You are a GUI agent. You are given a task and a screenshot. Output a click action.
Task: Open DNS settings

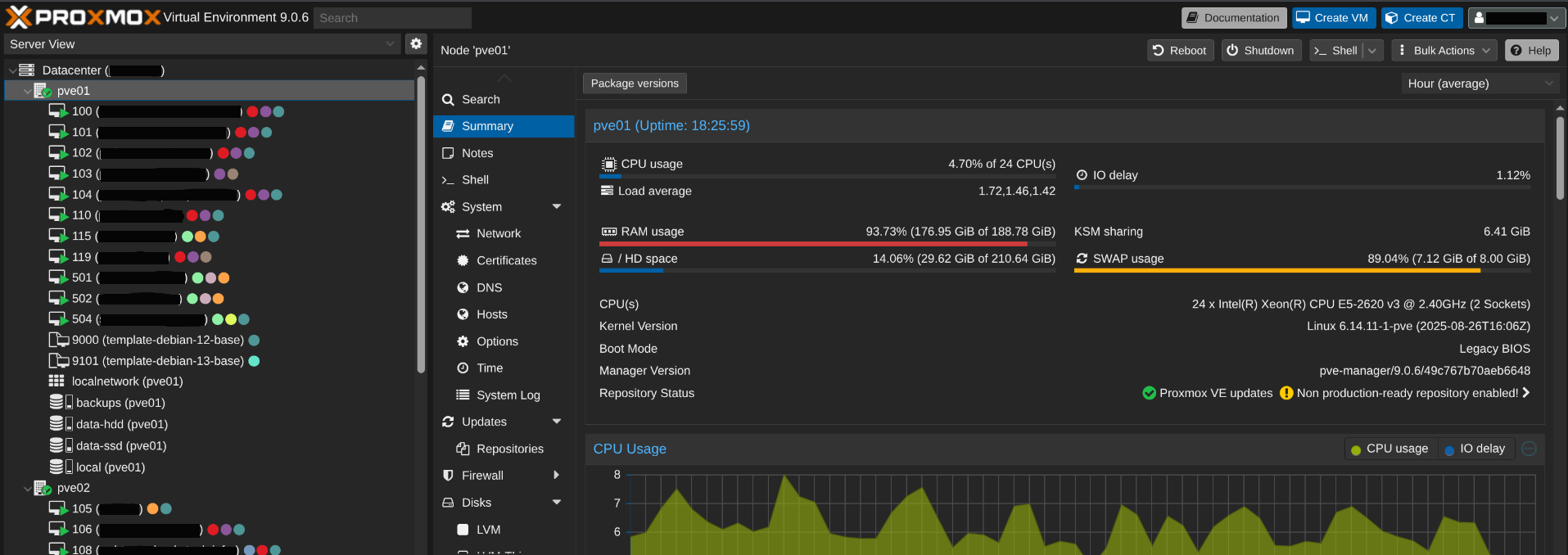click(504, 287)
